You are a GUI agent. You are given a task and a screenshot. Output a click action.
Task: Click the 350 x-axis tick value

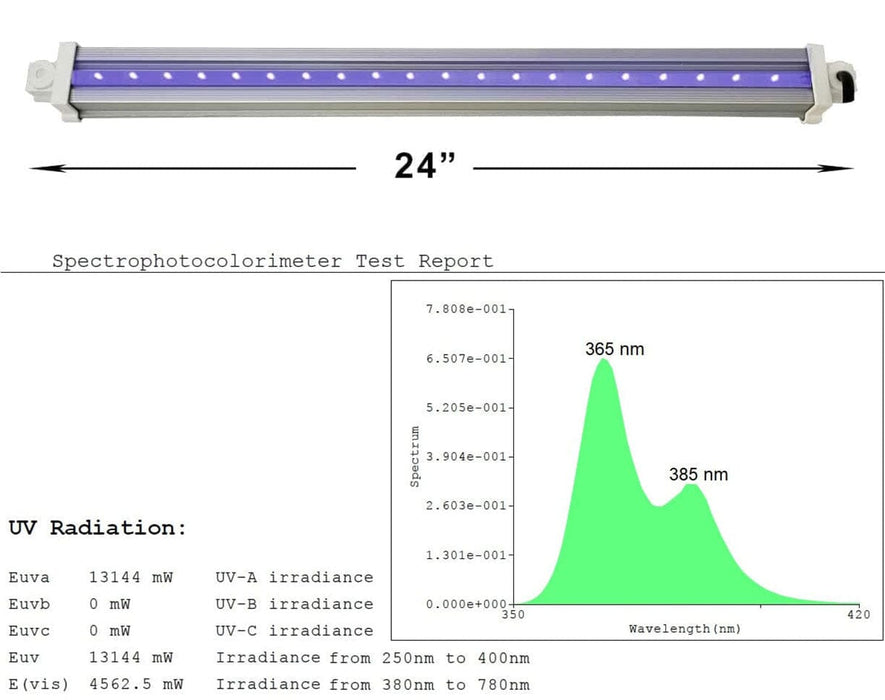pos(512,615)
